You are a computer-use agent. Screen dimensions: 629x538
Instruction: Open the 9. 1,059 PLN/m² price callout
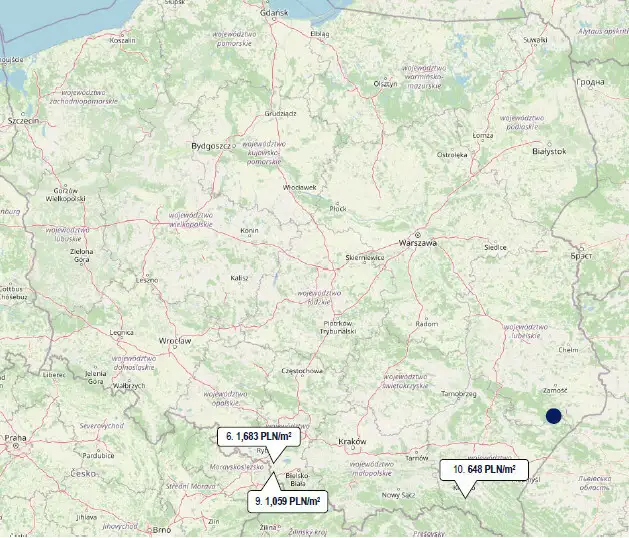tap(288, 501)
